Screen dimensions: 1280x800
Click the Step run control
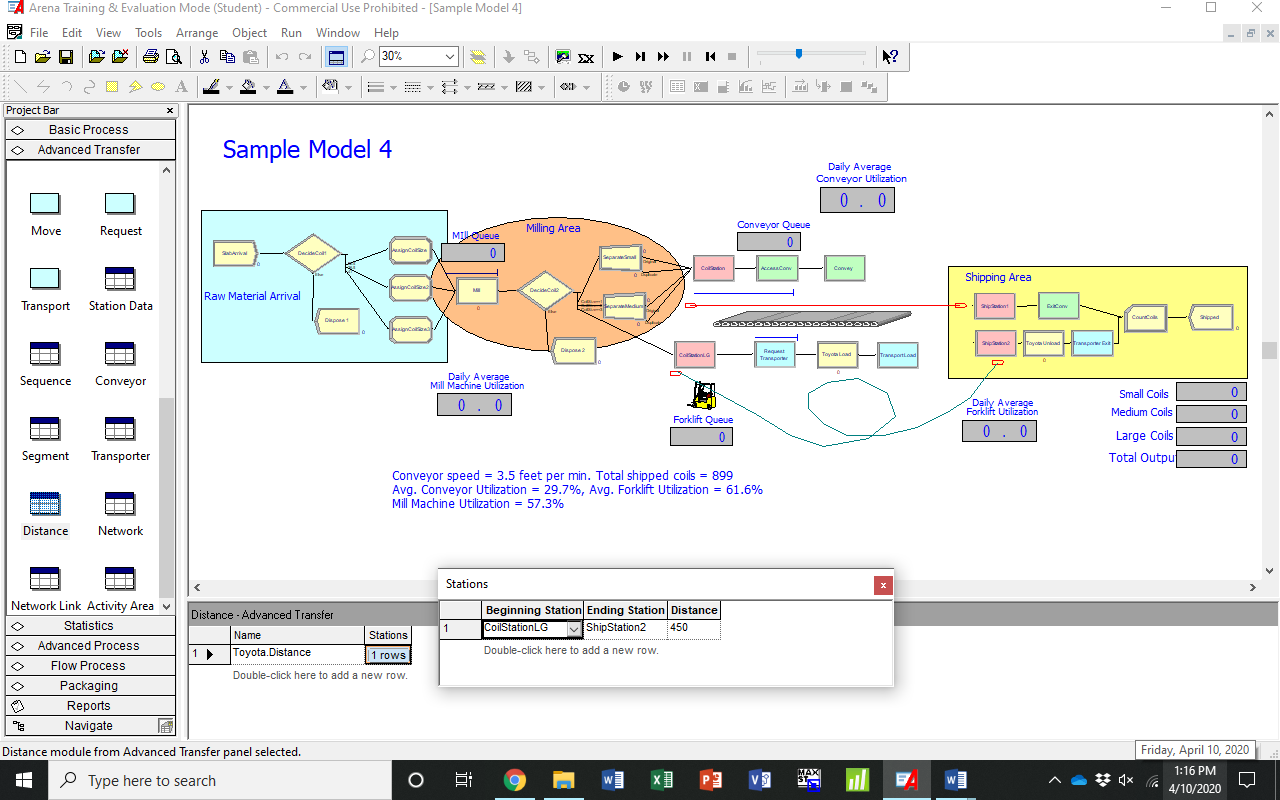click(641, 57)
